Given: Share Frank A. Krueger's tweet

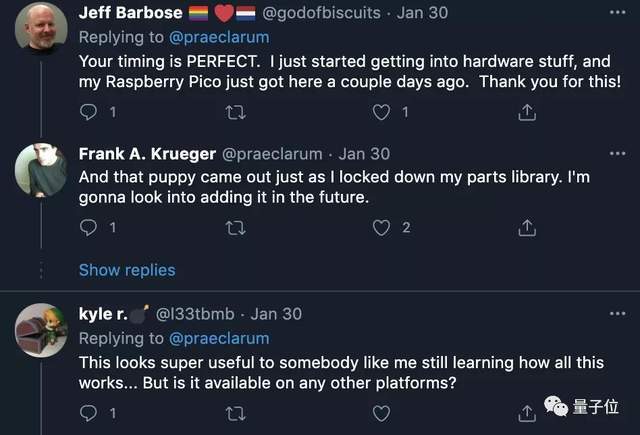Looking at the screenshot, I should pyautogui.click(x=527, y=228).
